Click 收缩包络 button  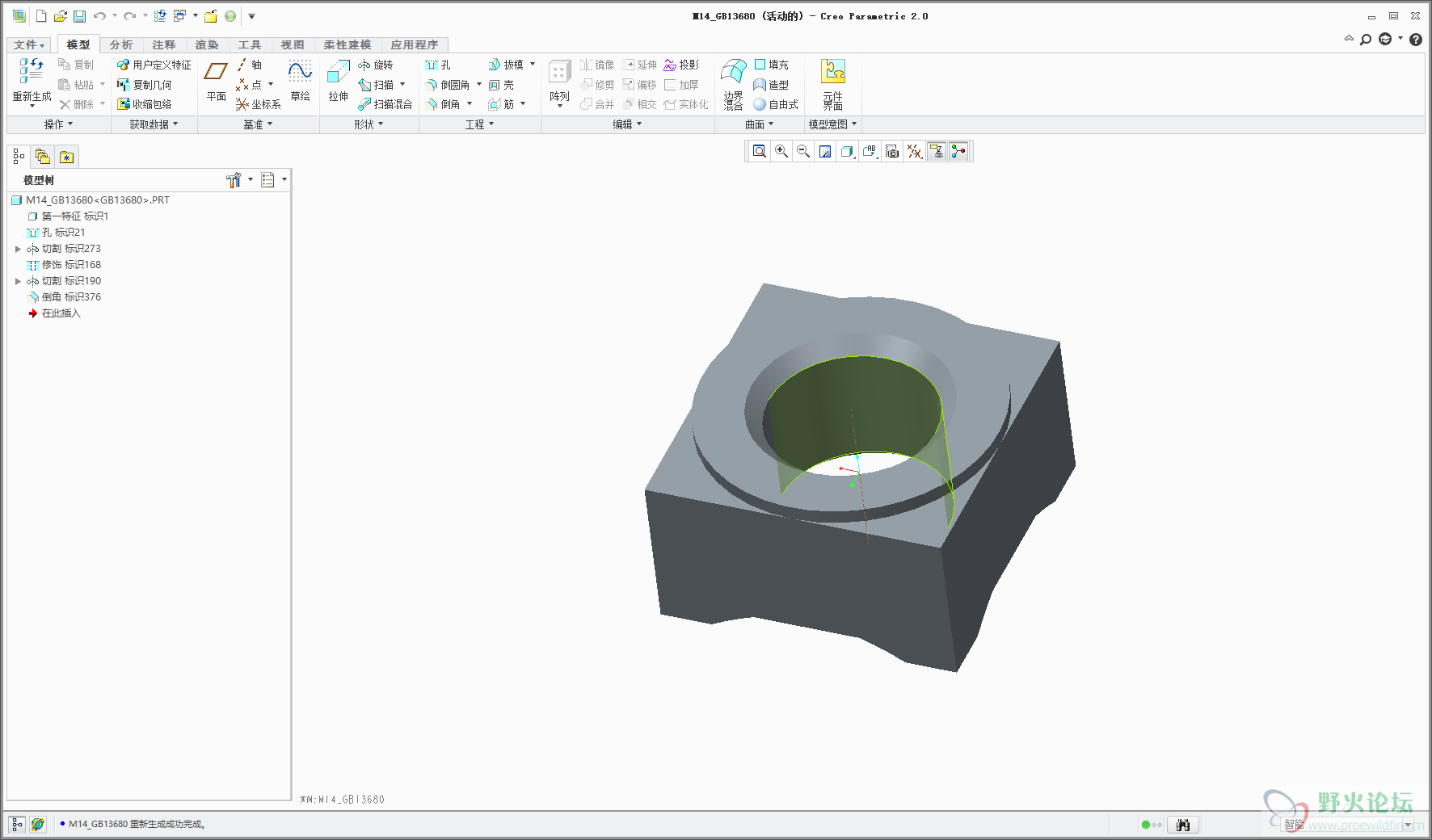(x=145, y=104)
